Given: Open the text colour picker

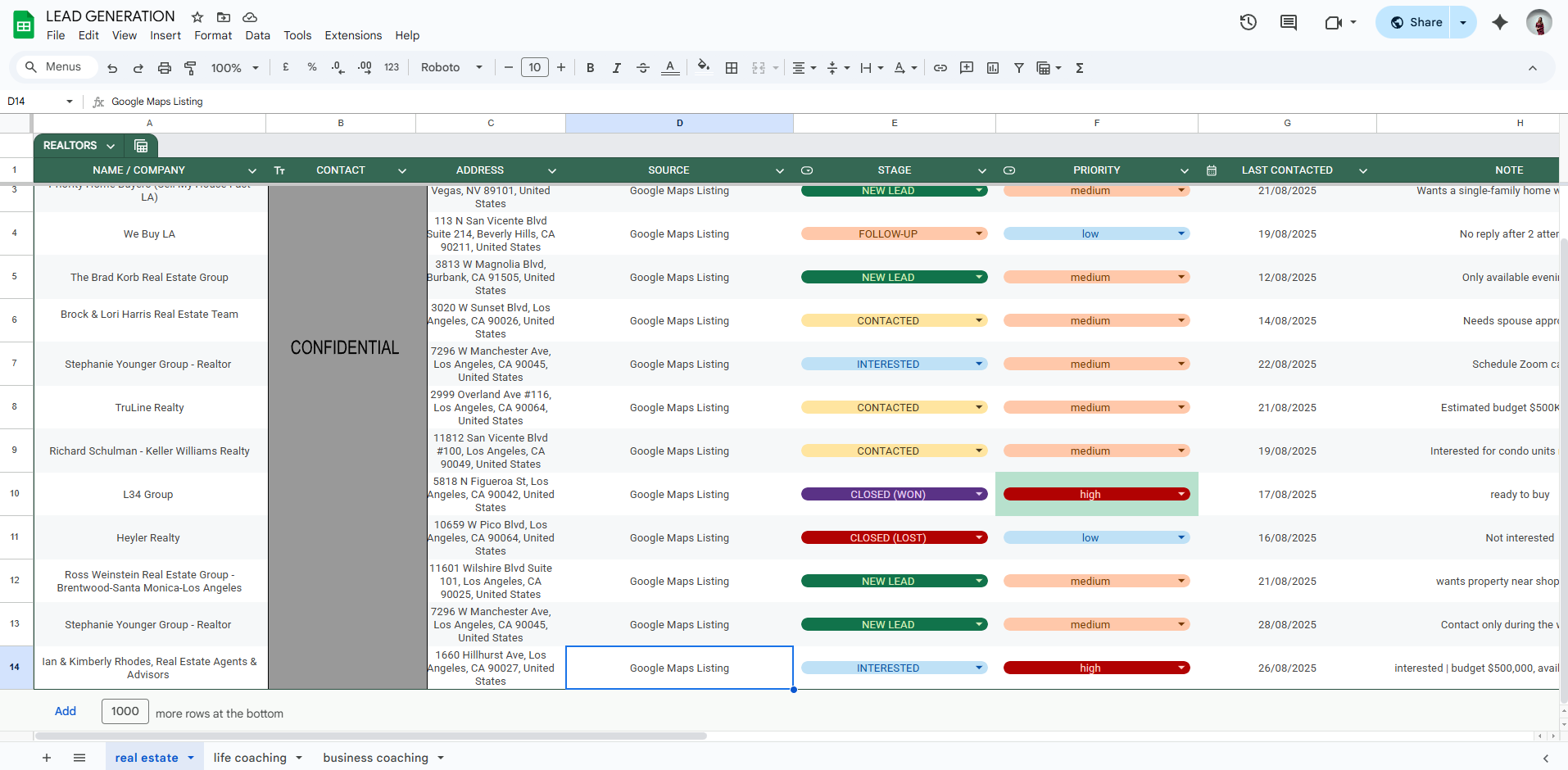Looking at the screenshot, I should pyautogui.click(x=670, y=68).
